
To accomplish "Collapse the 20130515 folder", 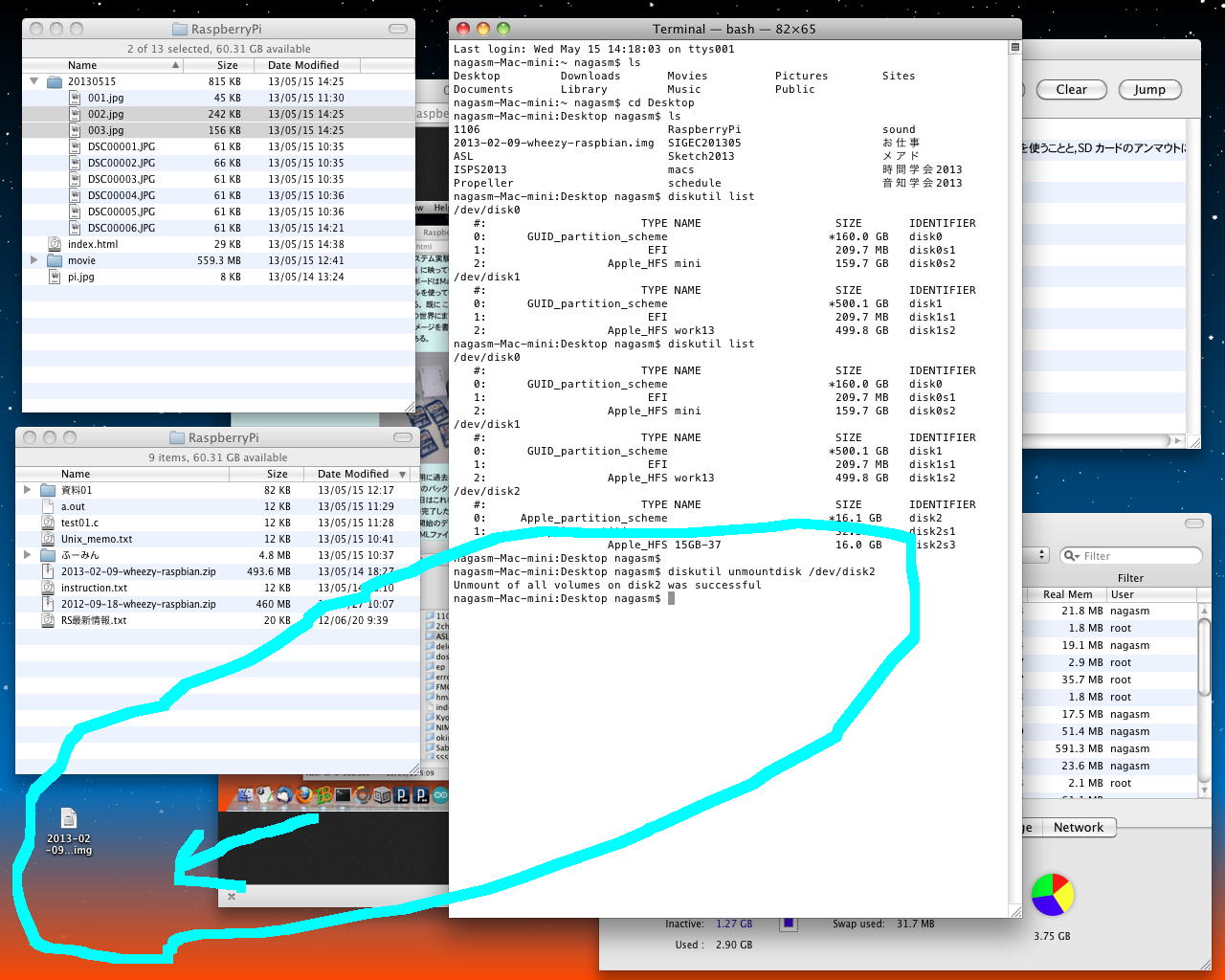I will point(34,81).
